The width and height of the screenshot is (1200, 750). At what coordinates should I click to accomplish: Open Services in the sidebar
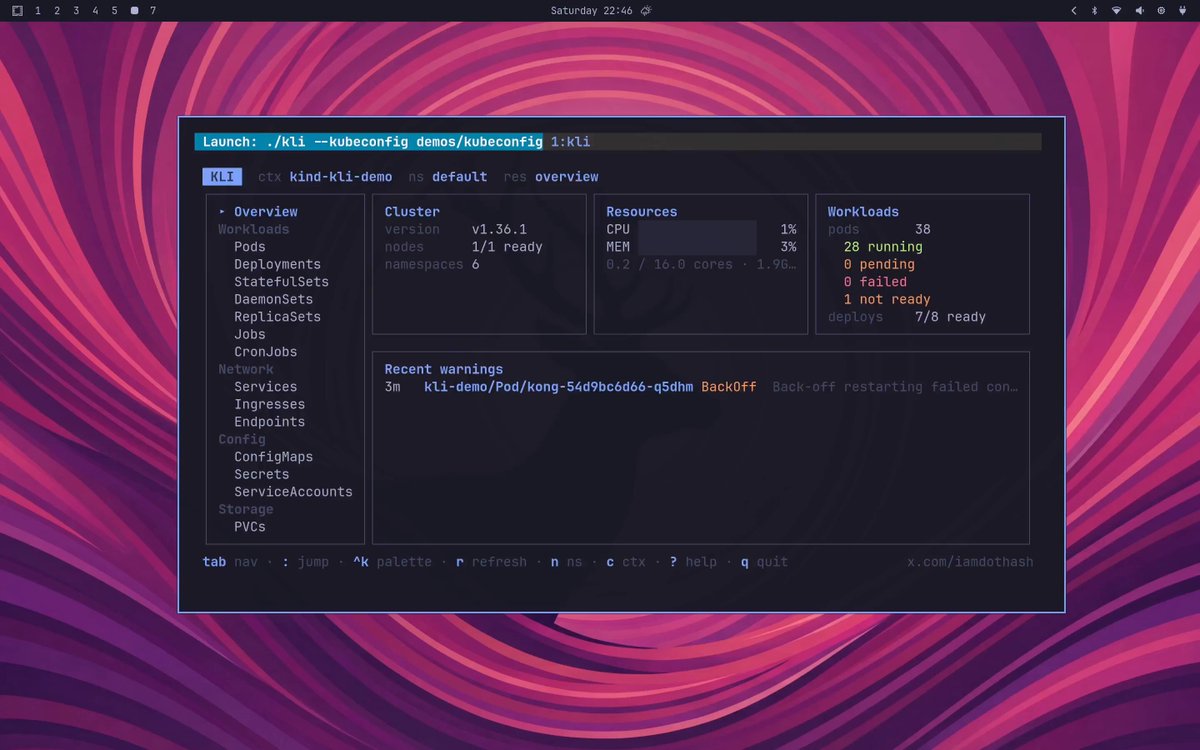[x=266, y=387]
